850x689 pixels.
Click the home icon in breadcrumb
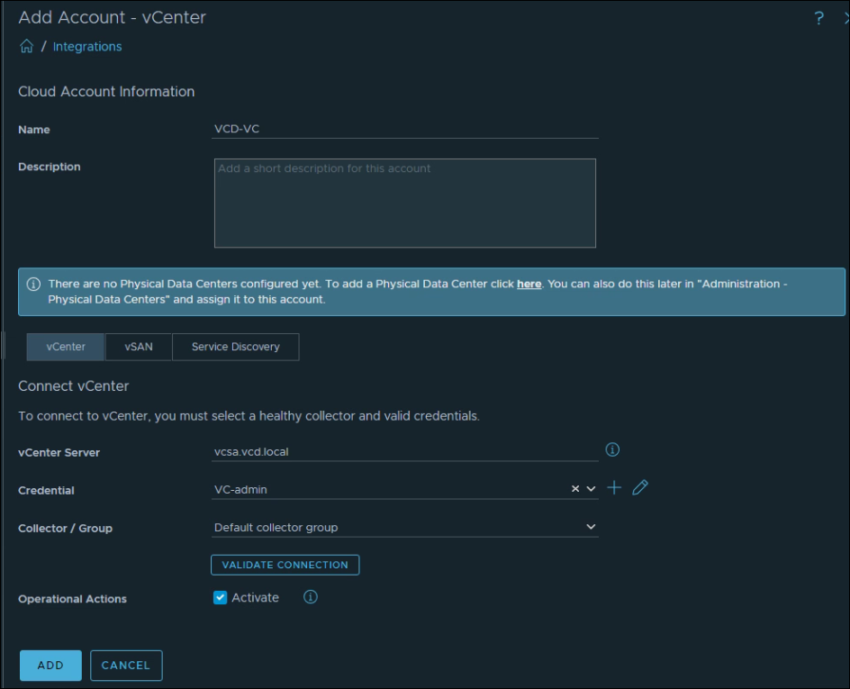(x=26, y=47)
